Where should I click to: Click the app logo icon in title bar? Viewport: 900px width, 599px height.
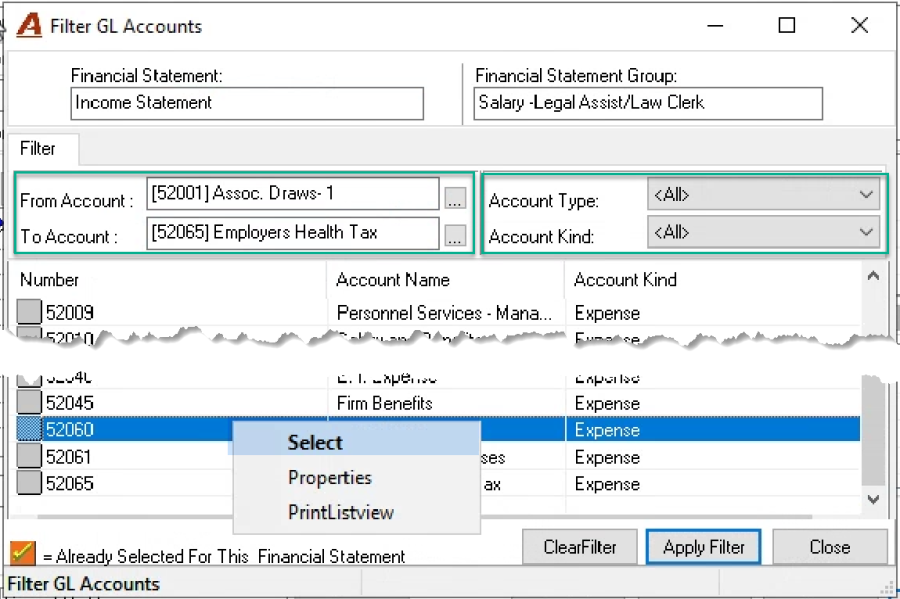[x=29, y=25]
